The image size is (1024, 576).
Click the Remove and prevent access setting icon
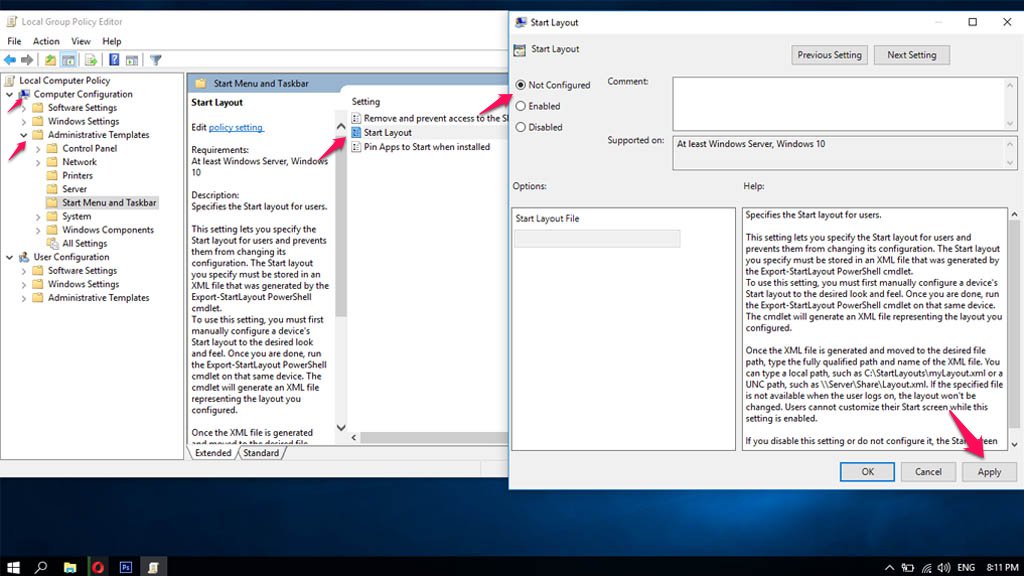coord(356,118)
